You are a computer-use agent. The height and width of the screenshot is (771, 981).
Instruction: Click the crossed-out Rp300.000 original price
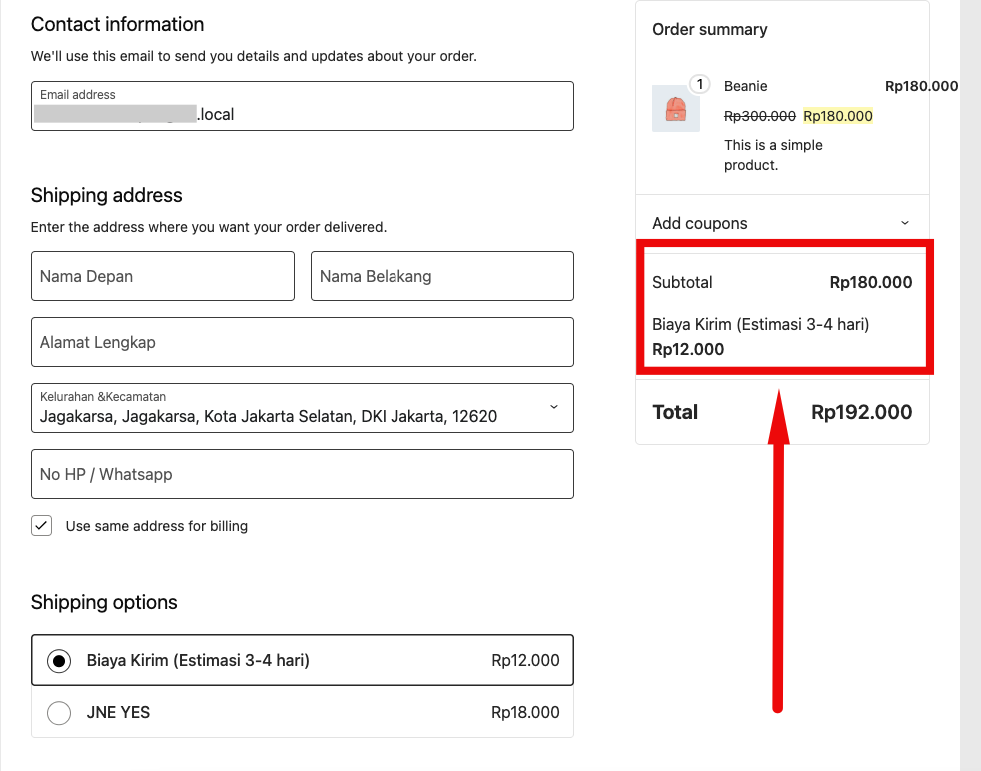pyautogui.click(x=760, y=116)
